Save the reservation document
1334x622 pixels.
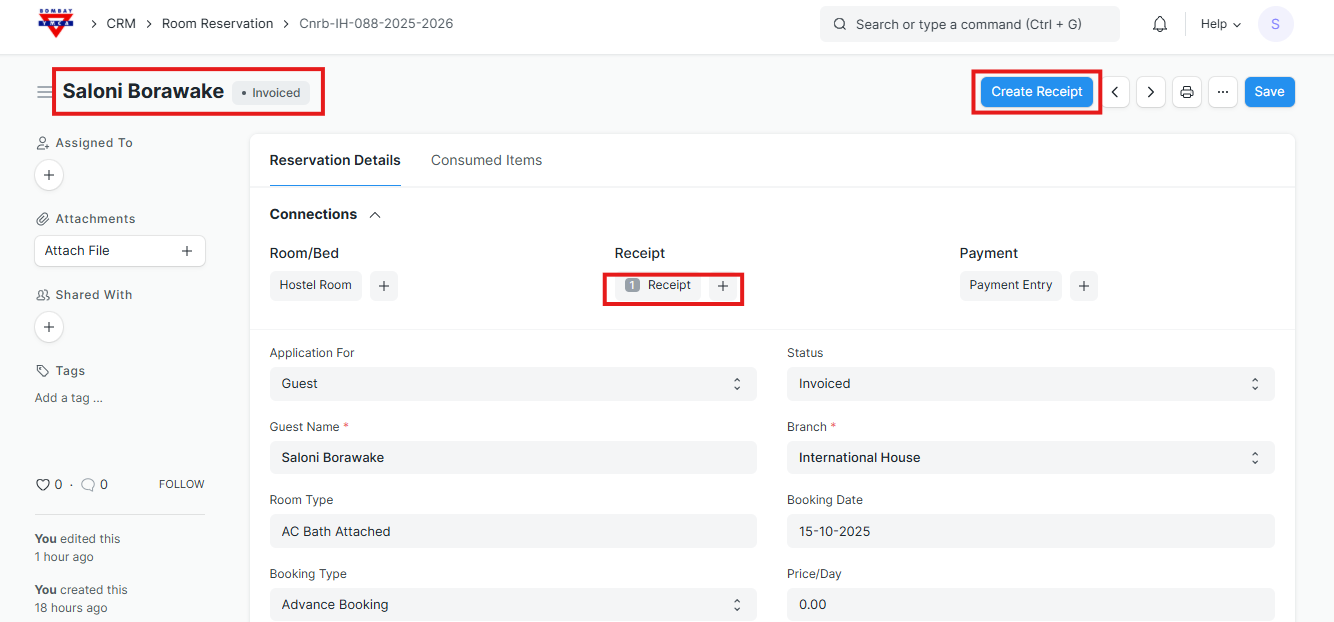tap(1269, 92)
